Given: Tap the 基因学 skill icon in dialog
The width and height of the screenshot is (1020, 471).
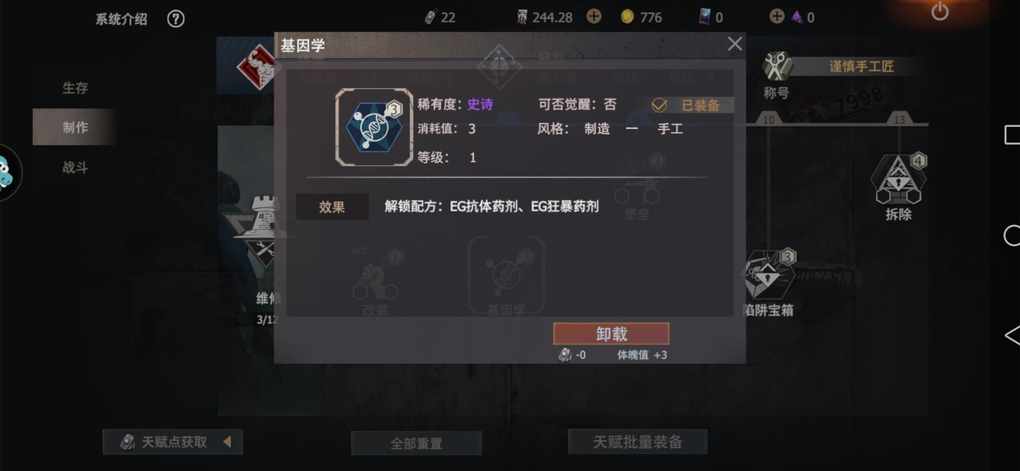Looking at the screenshot, I should coord(374,127).
